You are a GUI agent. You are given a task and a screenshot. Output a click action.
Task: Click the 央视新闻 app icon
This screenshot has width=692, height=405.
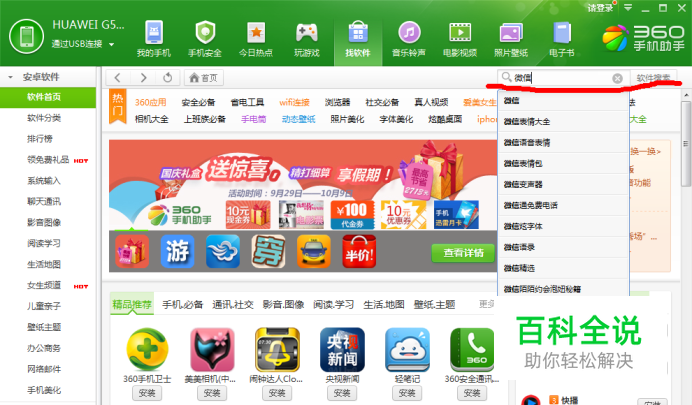pyautogui.click(x=342, y=349)
